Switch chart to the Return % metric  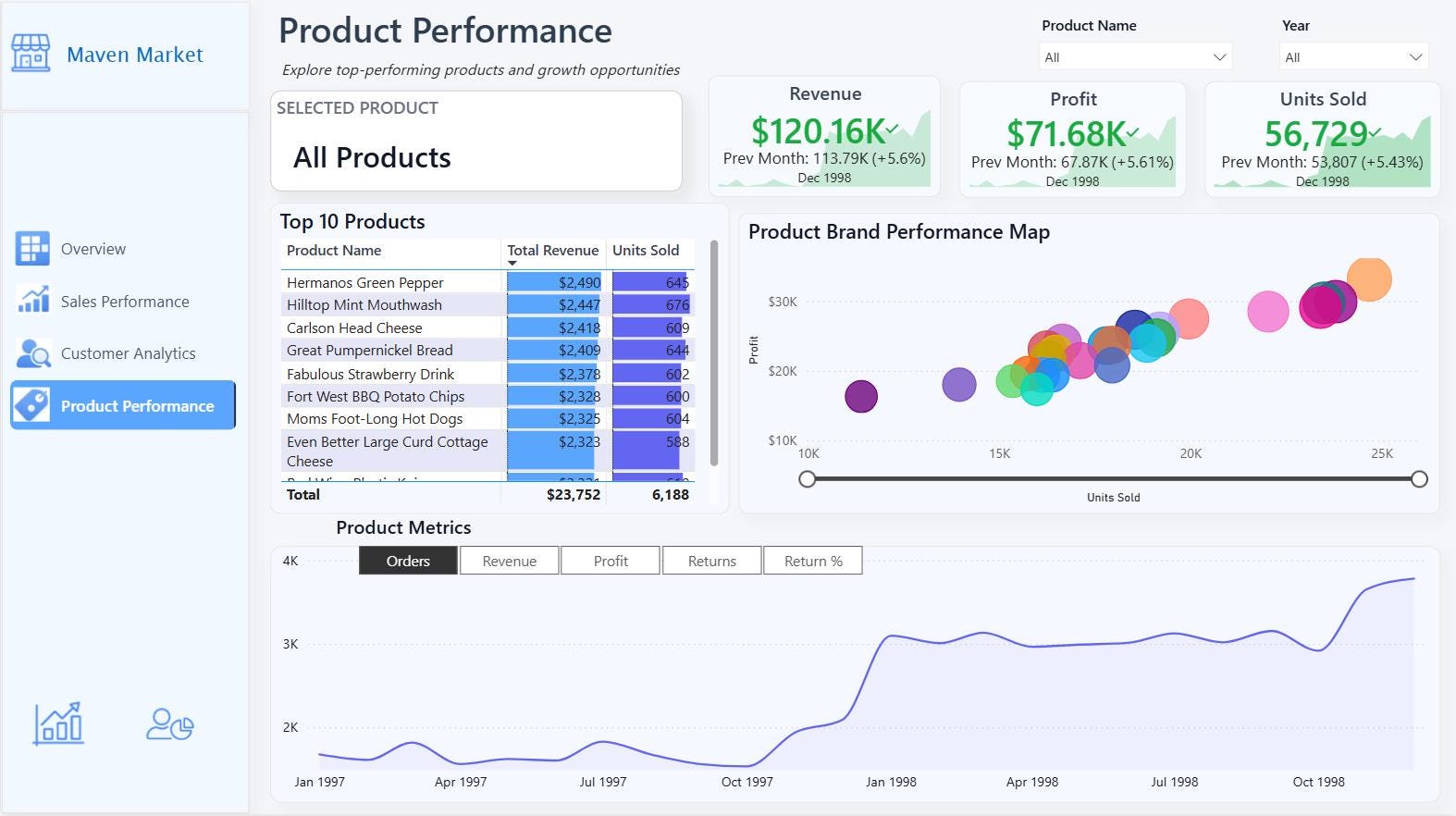[813, 561]
